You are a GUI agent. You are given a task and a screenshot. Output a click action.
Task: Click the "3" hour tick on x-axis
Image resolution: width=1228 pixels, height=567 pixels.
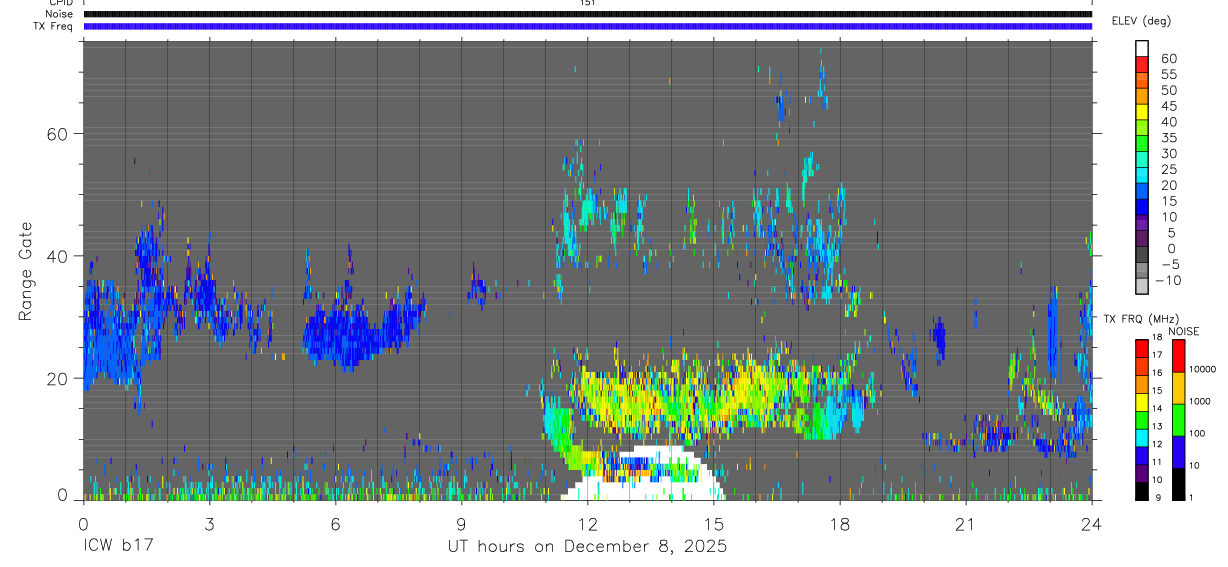(209, 524)
